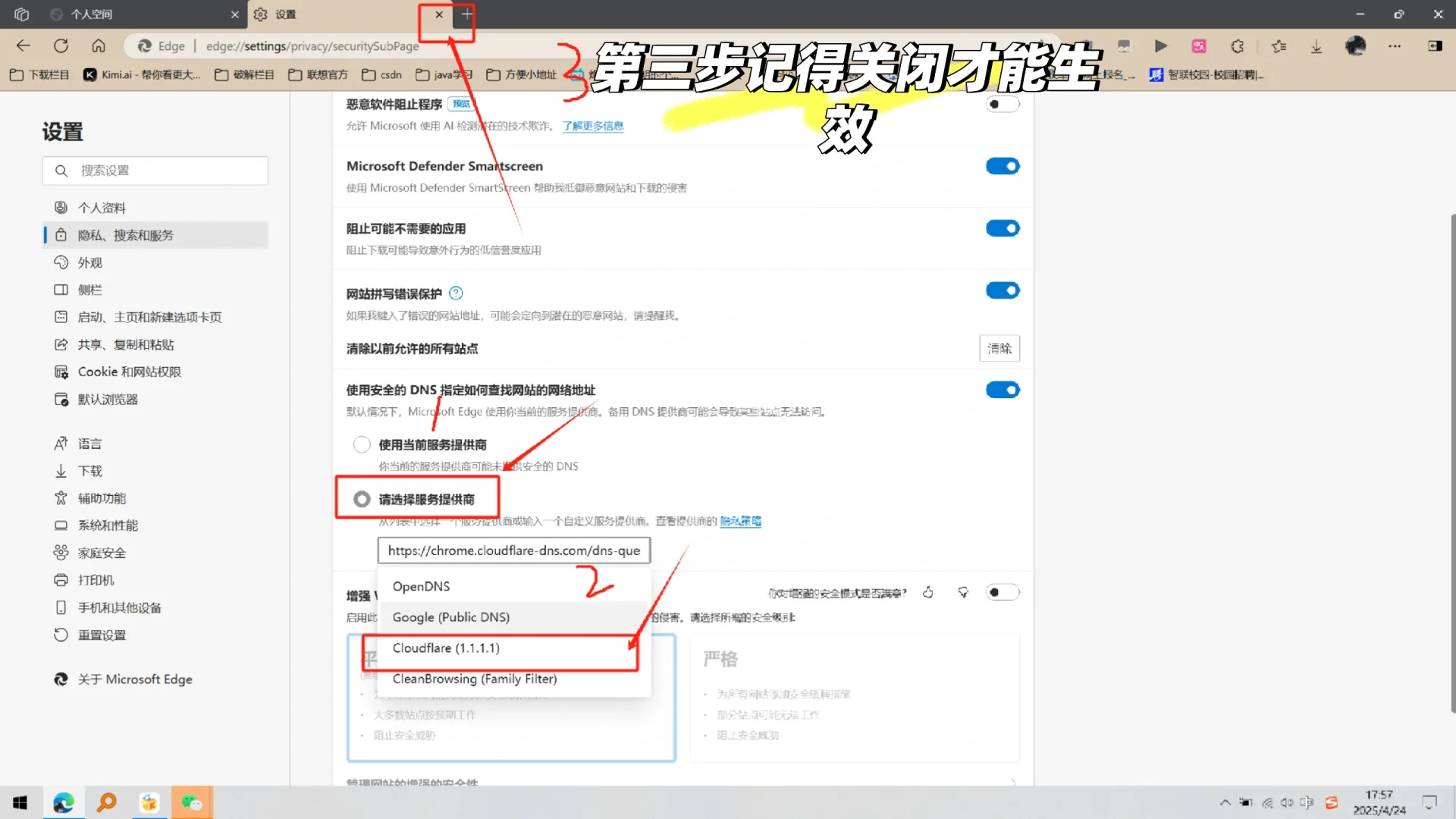Viewport: 1456px width, 819px height.
Task: Click the browser profile avatar
Action: (1355, 46)
